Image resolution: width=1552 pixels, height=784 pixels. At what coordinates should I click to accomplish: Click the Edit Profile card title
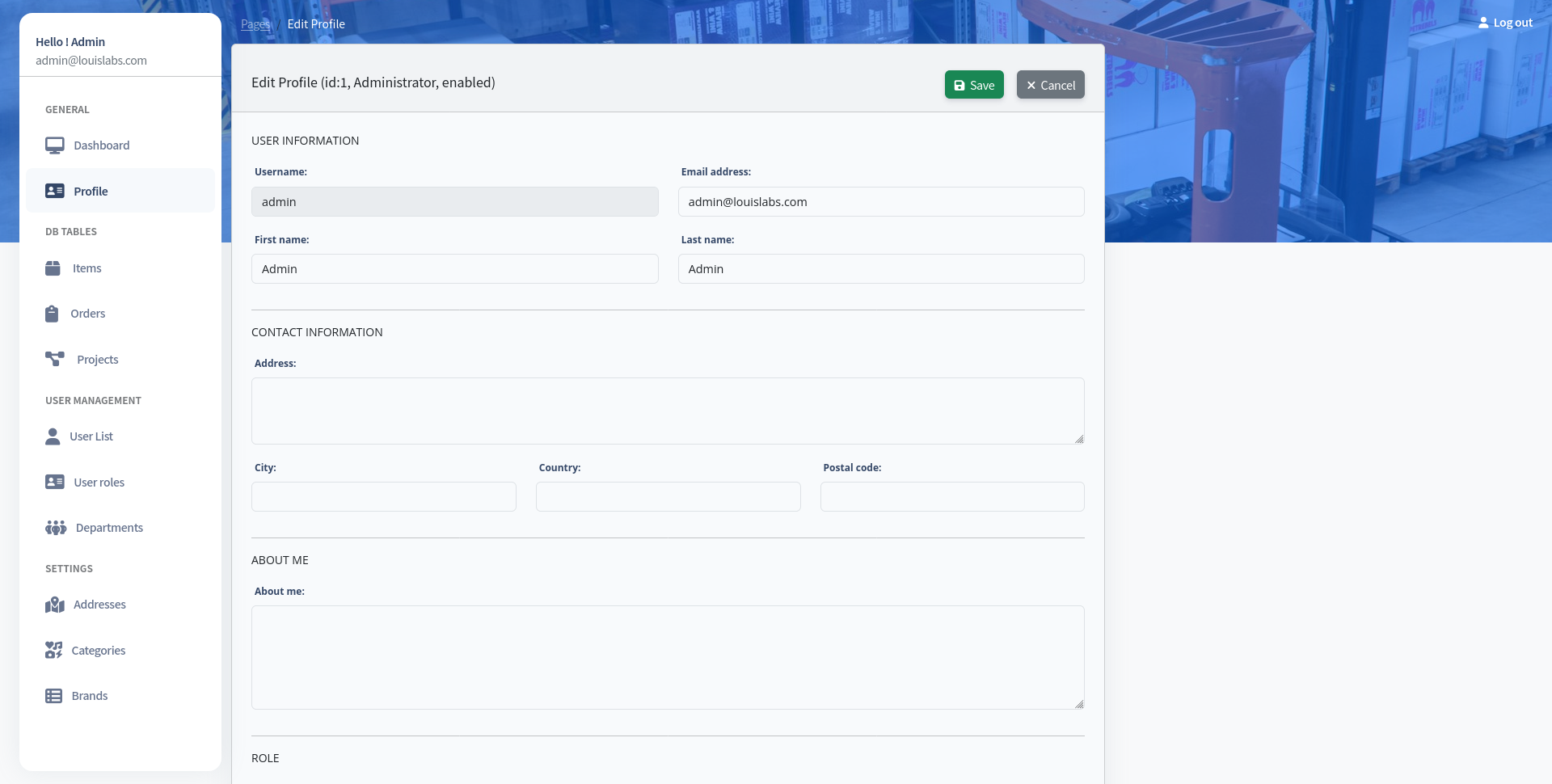373,82
